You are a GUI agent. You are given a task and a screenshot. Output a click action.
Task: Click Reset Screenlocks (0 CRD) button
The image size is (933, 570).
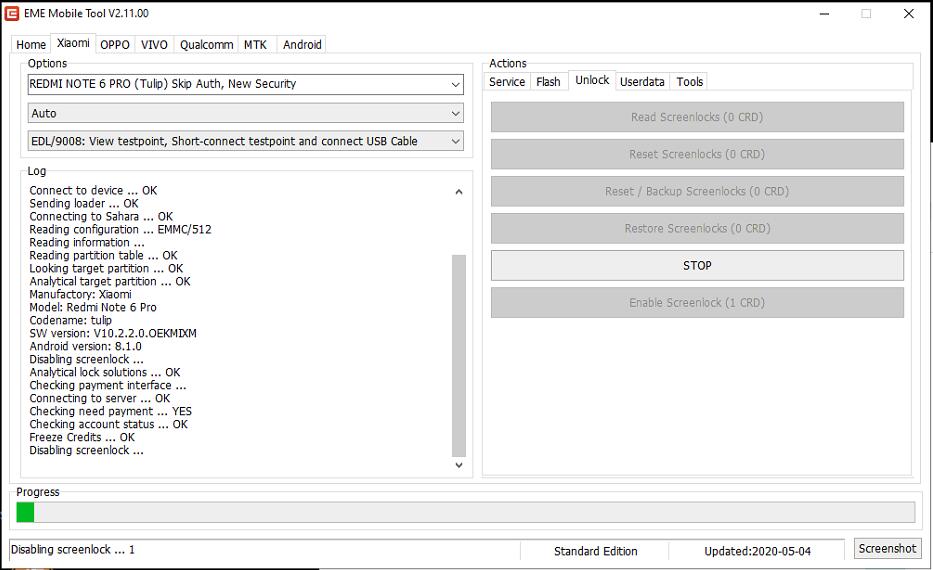click(x=697, y=154)
